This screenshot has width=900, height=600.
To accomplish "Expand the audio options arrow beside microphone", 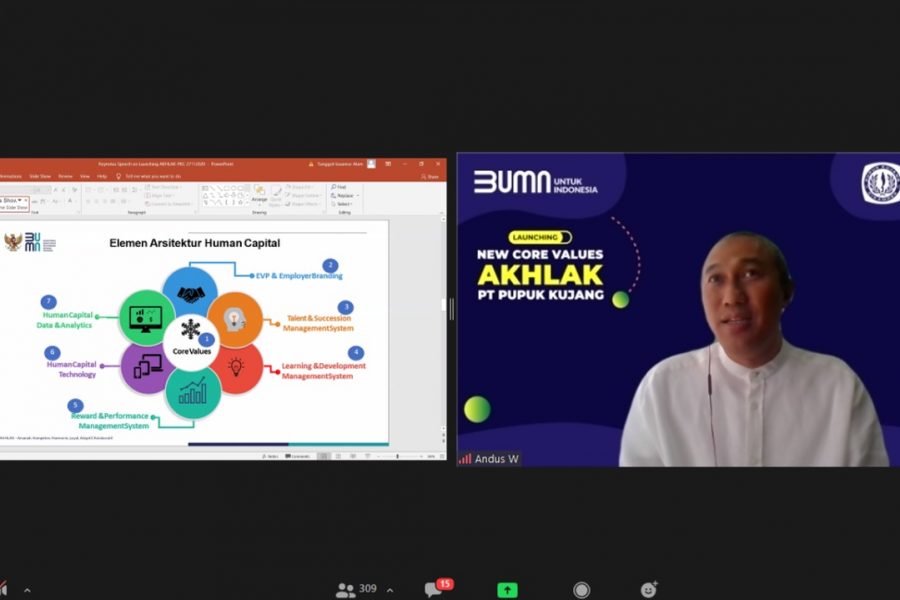I will 27,590.
